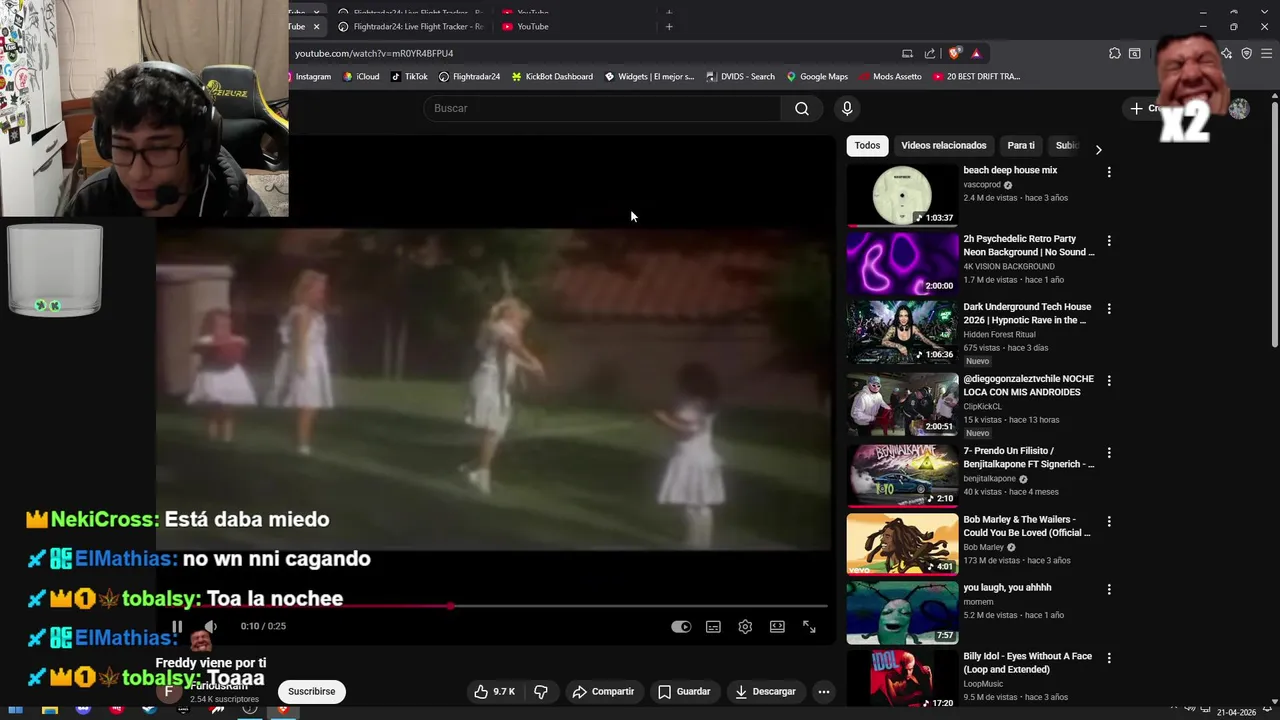1280x720 pixels.
Task: Open options for Billy Idol video
Action: point(1108,658)
